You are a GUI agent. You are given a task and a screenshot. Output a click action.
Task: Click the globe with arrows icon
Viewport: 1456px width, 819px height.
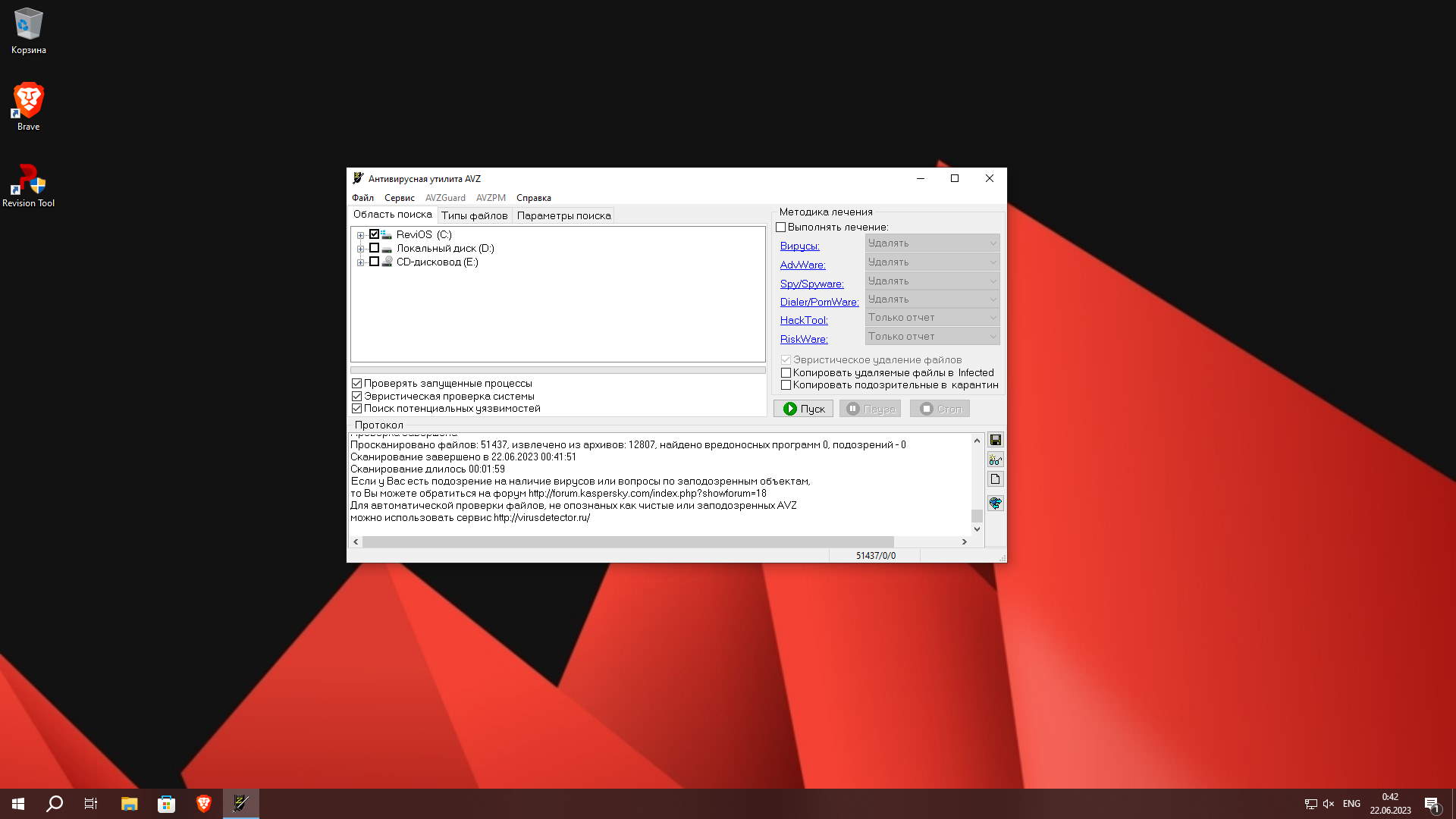tap(995, 503)
